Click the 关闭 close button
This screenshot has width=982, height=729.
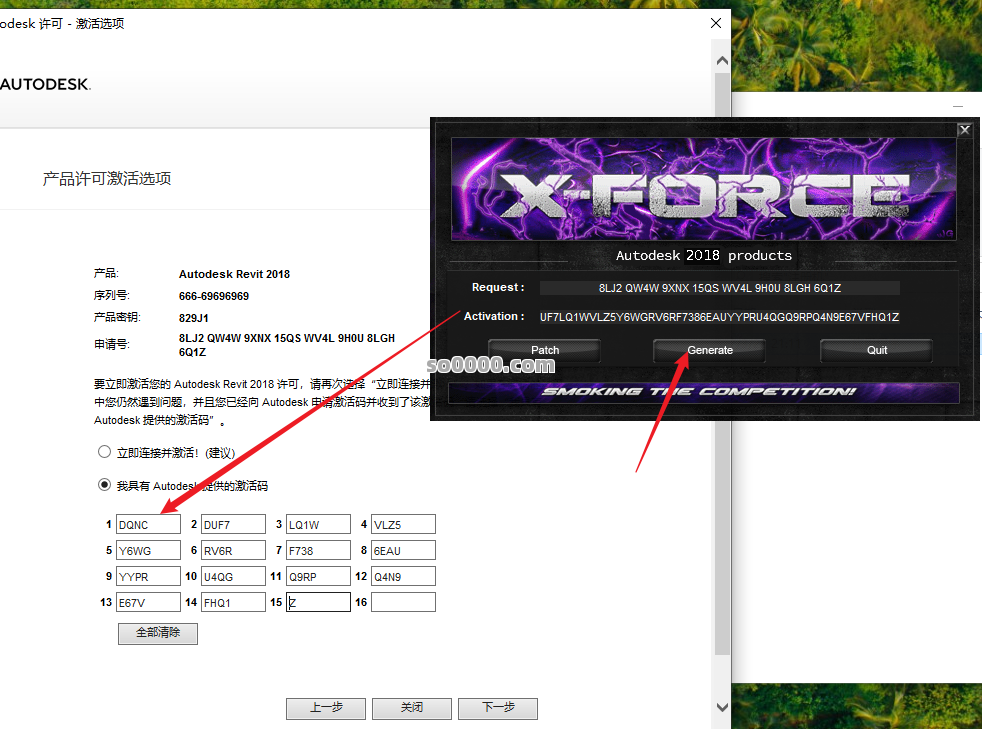point(411,708)
